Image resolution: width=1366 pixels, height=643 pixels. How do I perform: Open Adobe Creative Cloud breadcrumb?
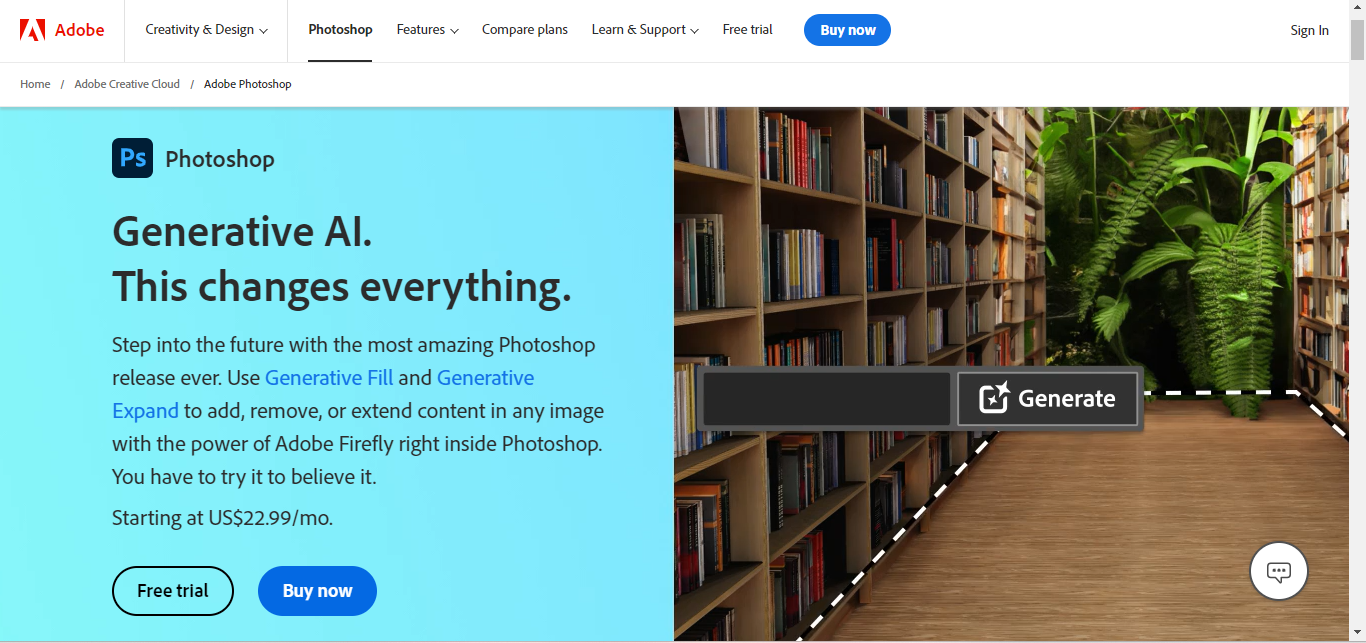[x=127, y=84]
